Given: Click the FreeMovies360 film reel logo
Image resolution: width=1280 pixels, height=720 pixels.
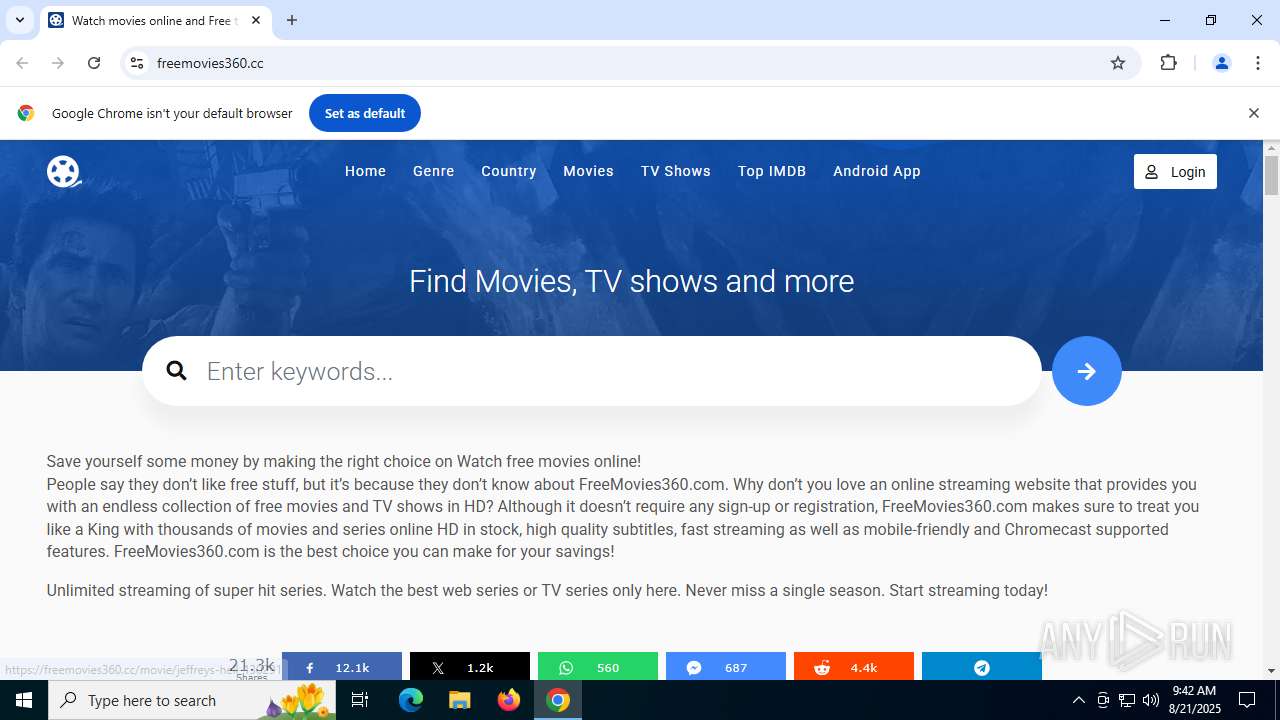Looking at the screenshot, I should (x=63, y=171).
